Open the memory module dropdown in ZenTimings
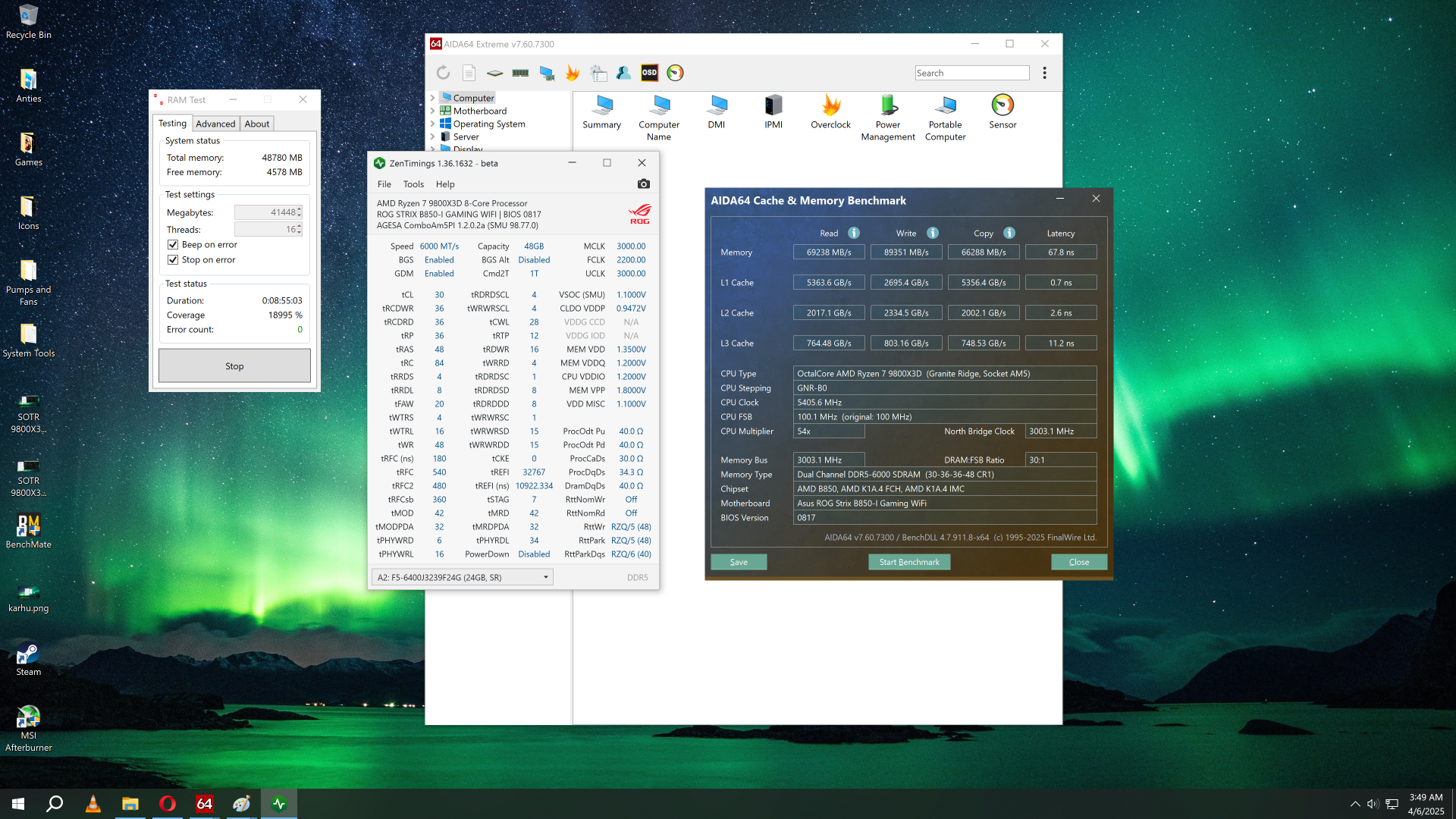 (463, 578)
